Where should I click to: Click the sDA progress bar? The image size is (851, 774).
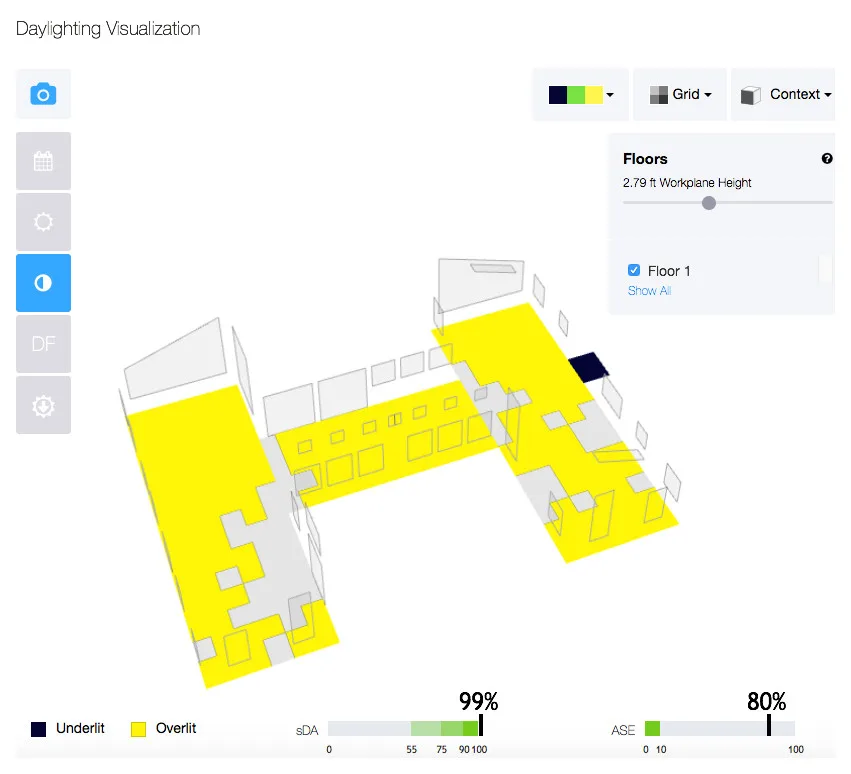point(405,728)
